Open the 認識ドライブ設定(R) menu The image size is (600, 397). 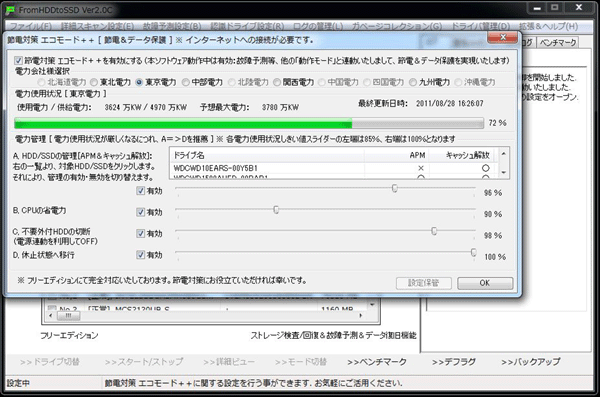[x=247, y=26]
